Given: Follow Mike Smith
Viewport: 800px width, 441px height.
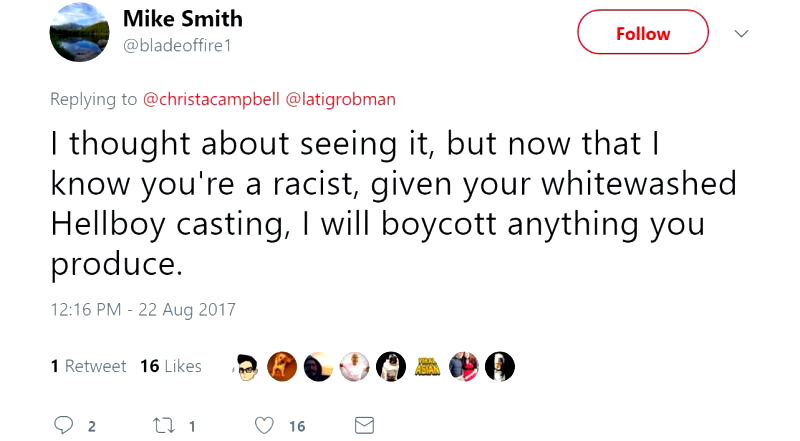Looking at the screenshot, I should pos(642,33).
